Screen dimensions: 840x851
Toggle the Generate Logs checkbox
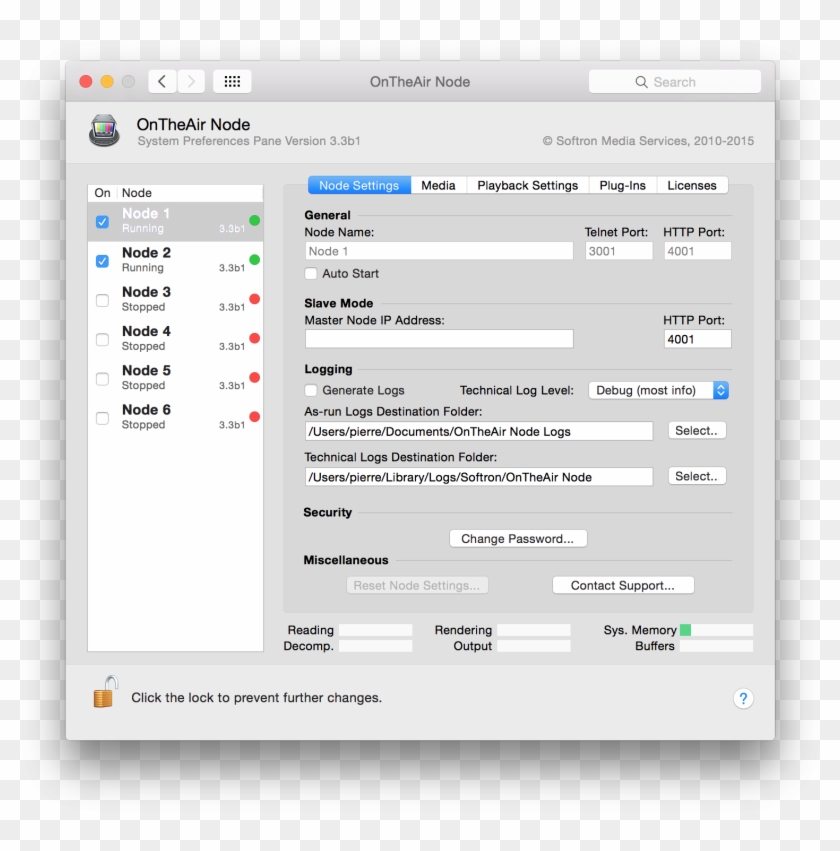[311, 390]
